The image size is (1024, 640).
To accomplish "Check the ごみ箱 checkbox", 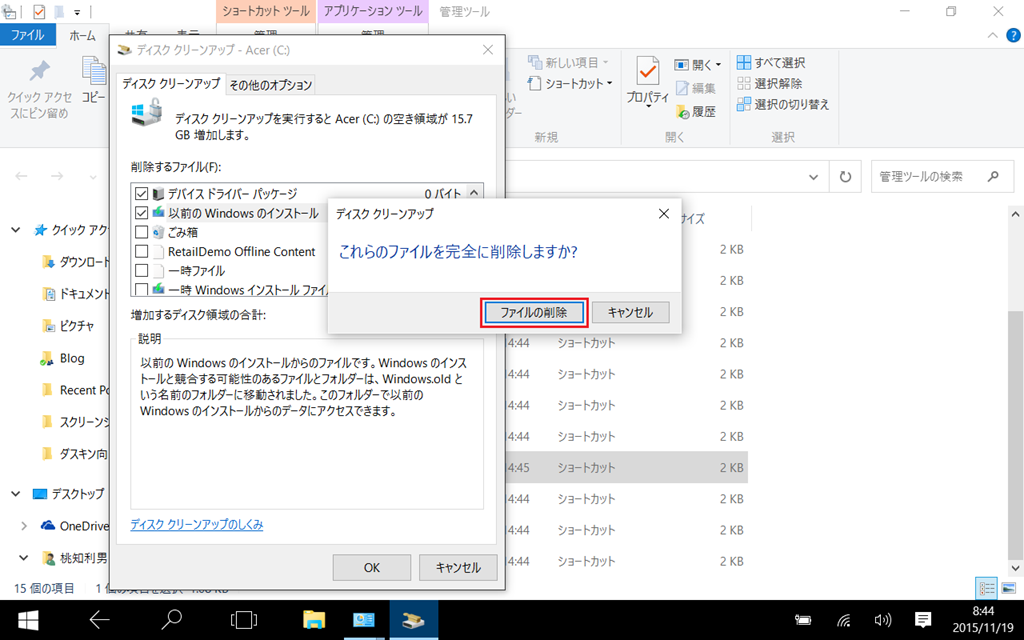I will click(x=141, y=232).
